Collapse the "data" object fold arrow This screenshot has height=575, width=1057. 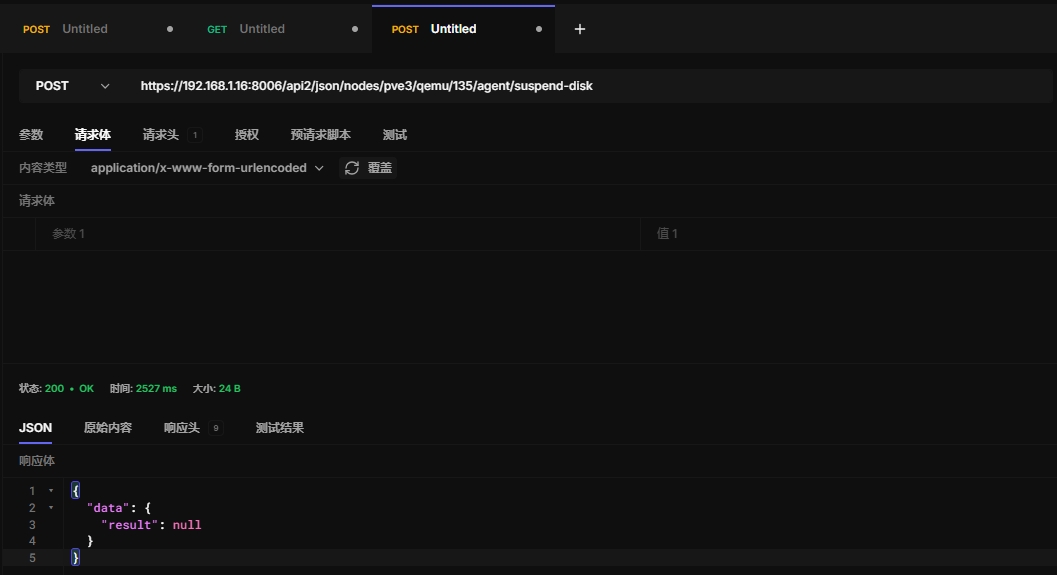click(x=51, y=508)
